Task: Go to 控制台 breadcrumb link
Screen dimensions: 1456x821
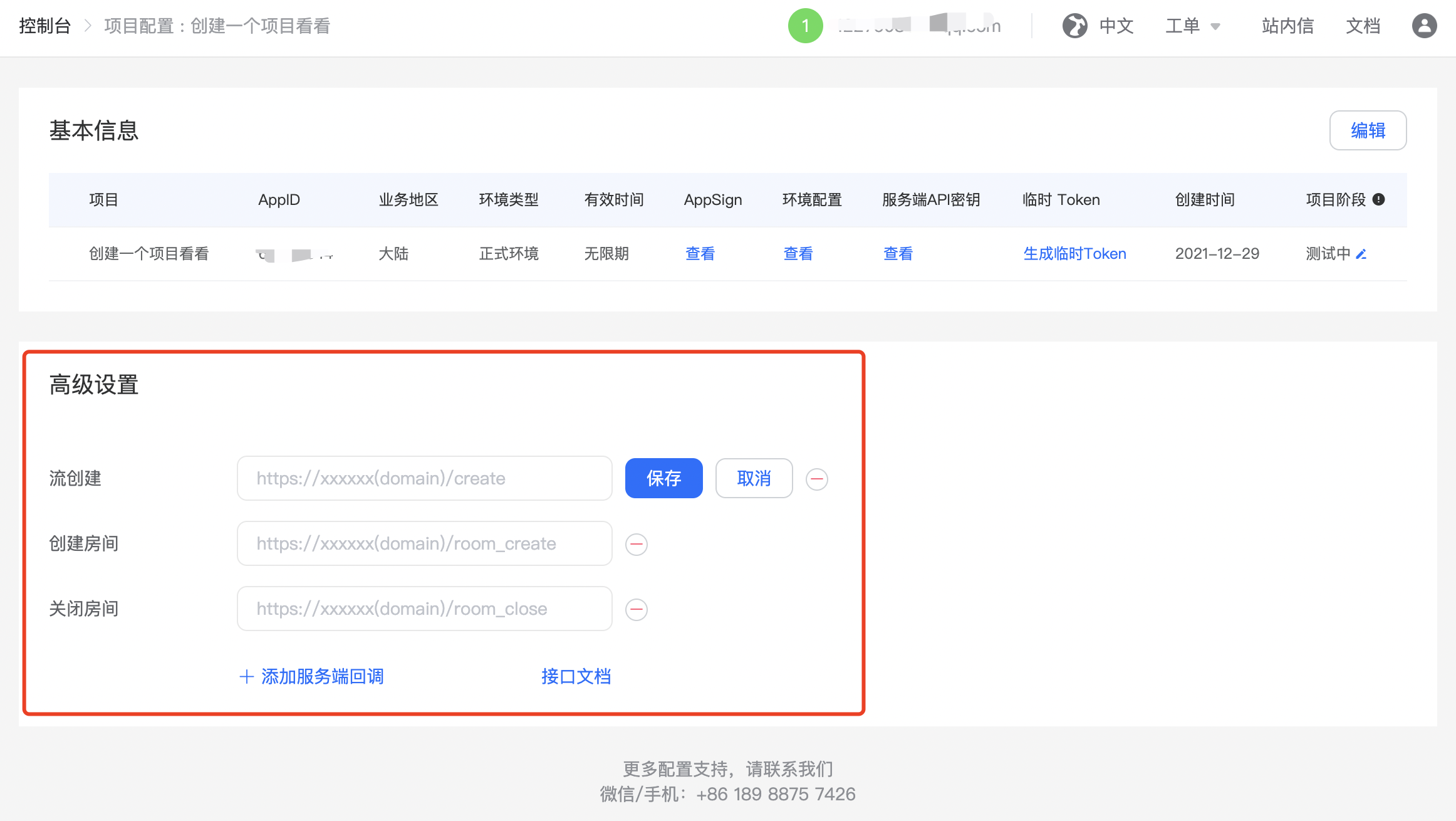Action: 44,26
